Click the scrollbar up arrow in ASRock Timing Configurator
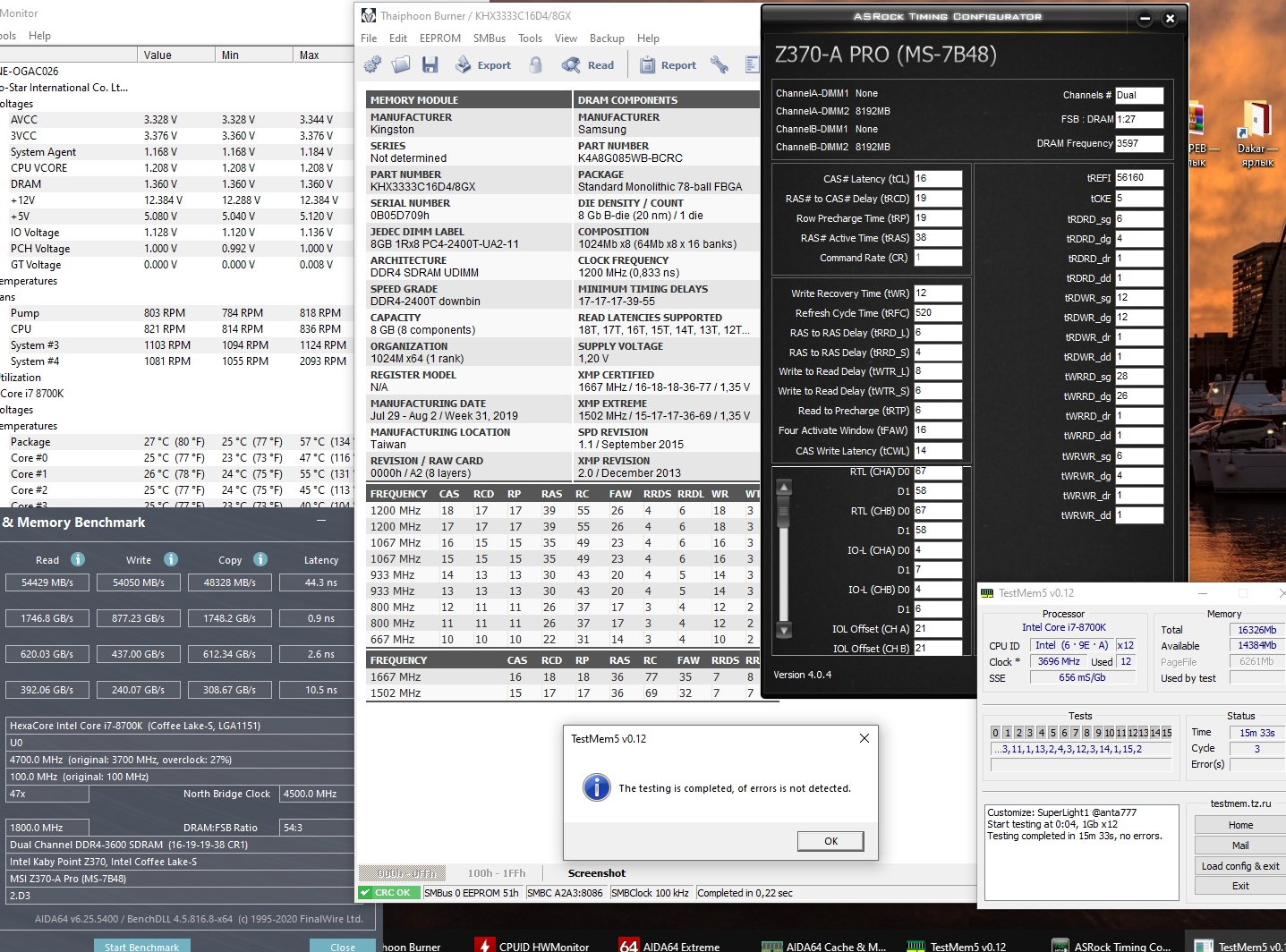1286x952 pixels. coord(784,488)
